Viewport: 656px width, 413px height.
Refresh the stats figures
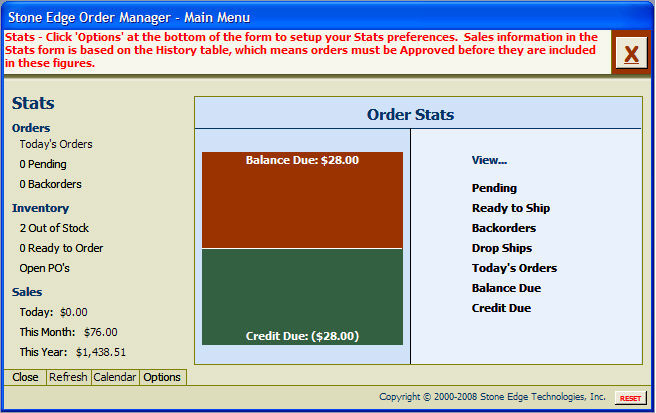[x=68, y=377]
